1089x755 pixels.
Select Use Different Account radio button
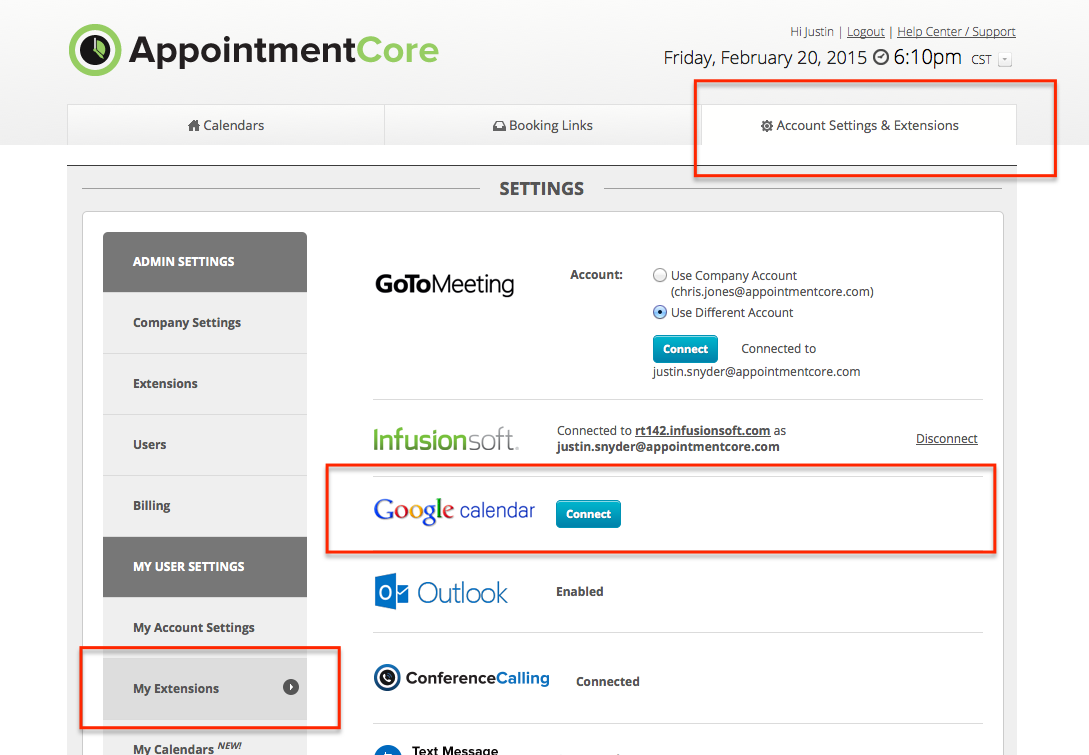click(x=660, y=313)
